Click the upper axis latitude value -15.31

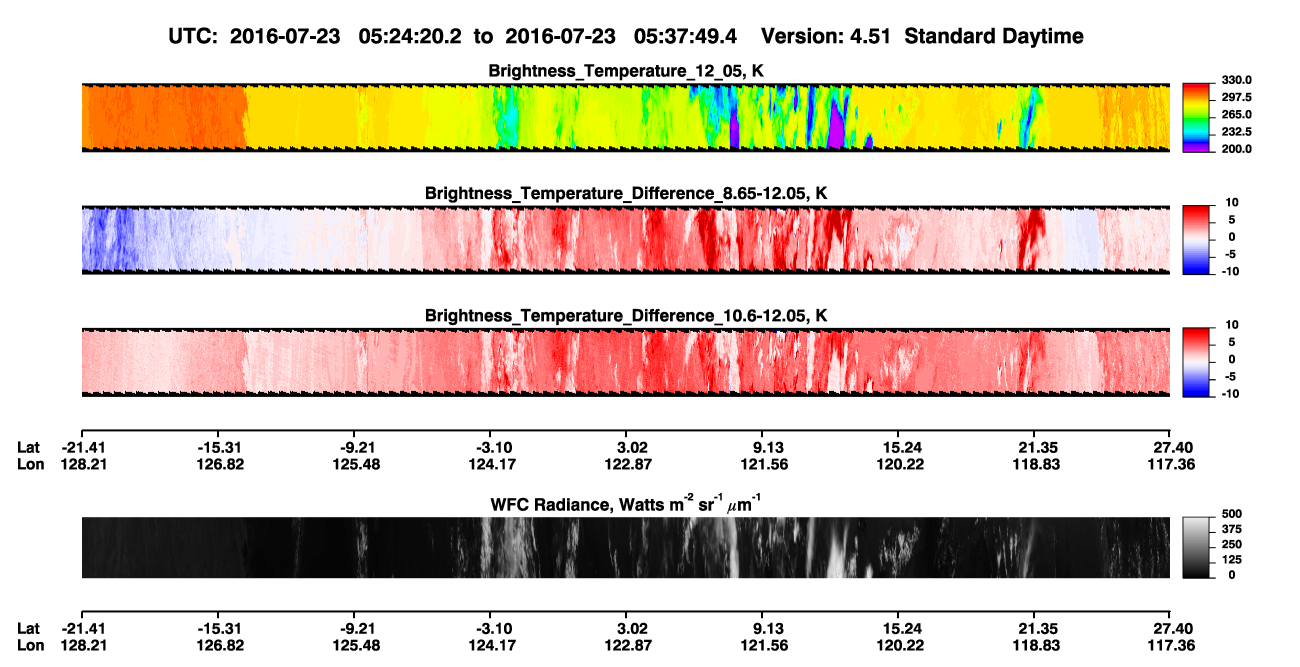[220, 448]
